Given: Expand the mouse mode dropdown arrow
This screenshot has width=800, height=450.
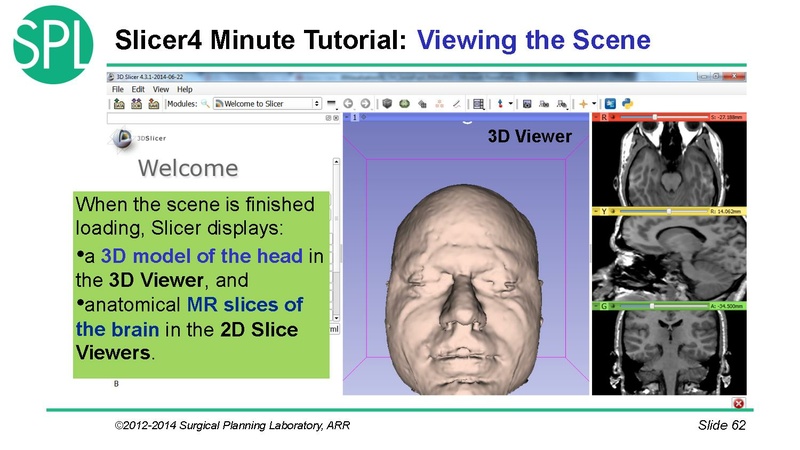Looking at the screenshot, I should pyautogui.click(x=510, y=104).
